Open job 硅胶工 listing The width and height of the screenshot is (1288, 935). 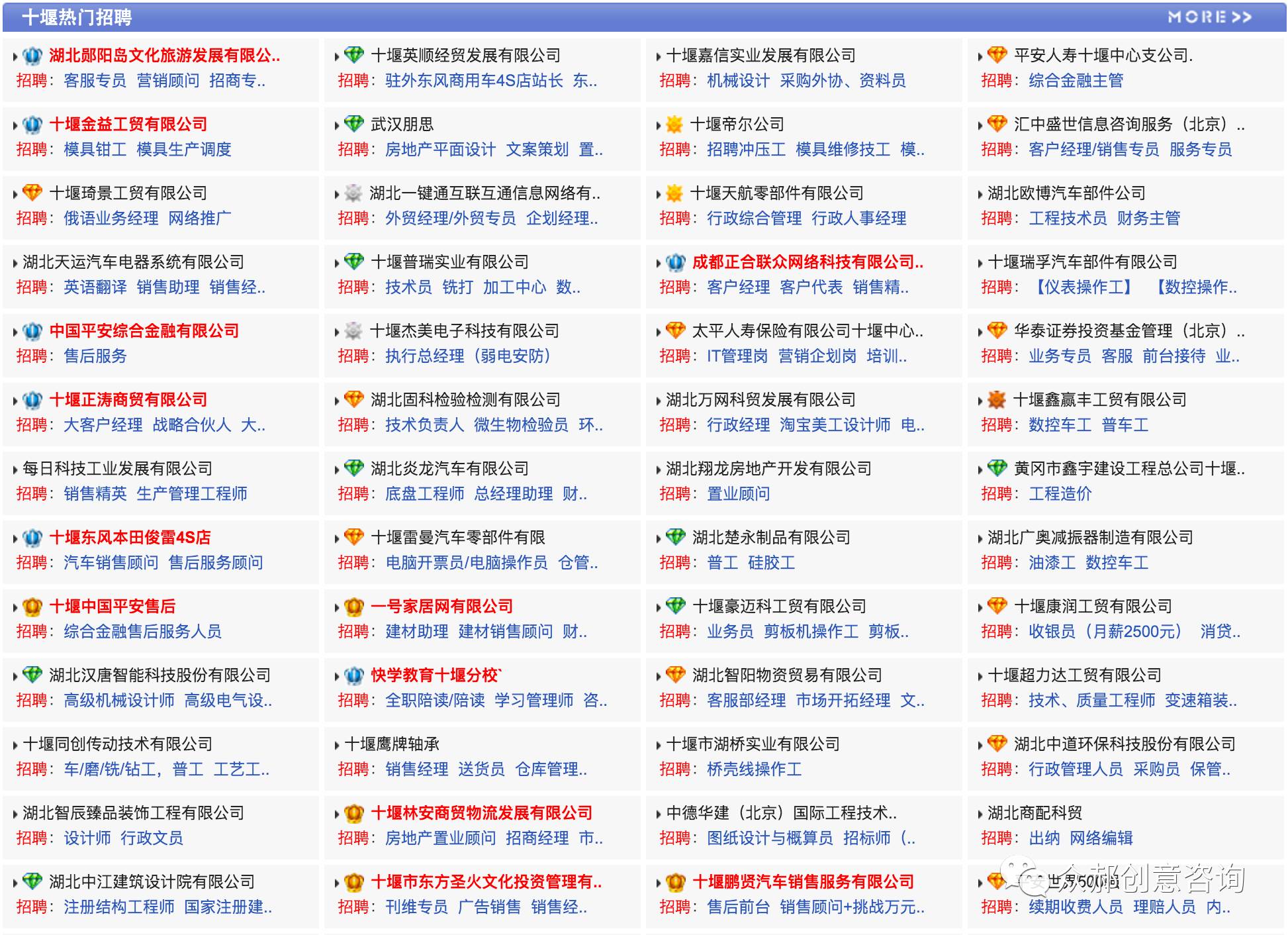[x=771, y=563]
